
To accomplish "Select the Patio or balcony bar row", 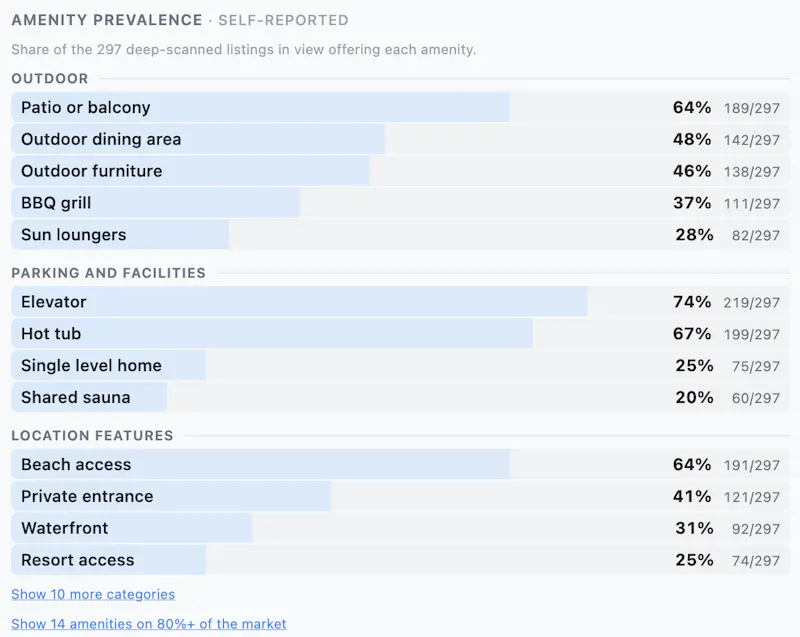I will tap(401, 107).
